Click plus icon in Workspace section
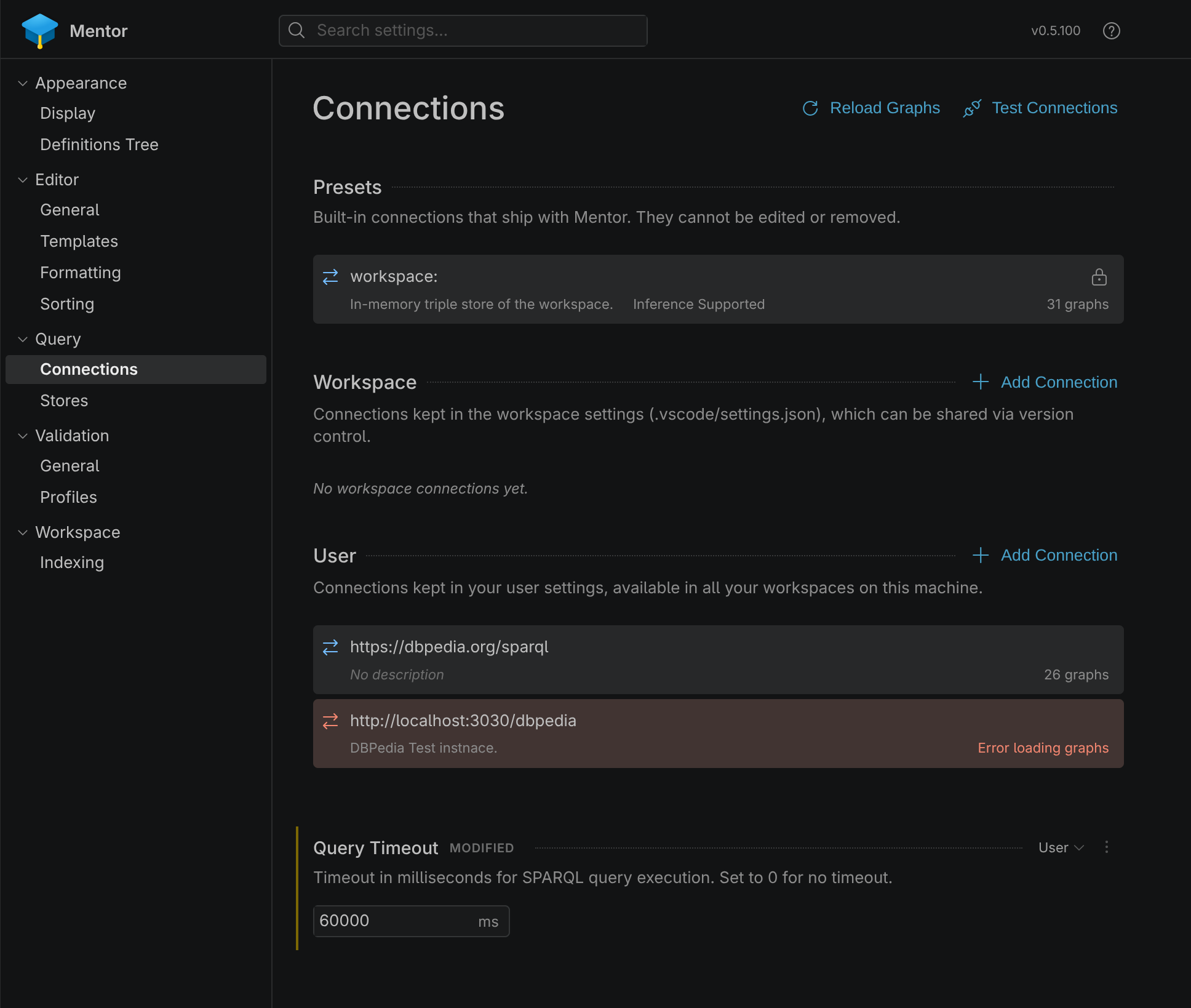The image size is (1191, 1008). [x=981, y=382]
